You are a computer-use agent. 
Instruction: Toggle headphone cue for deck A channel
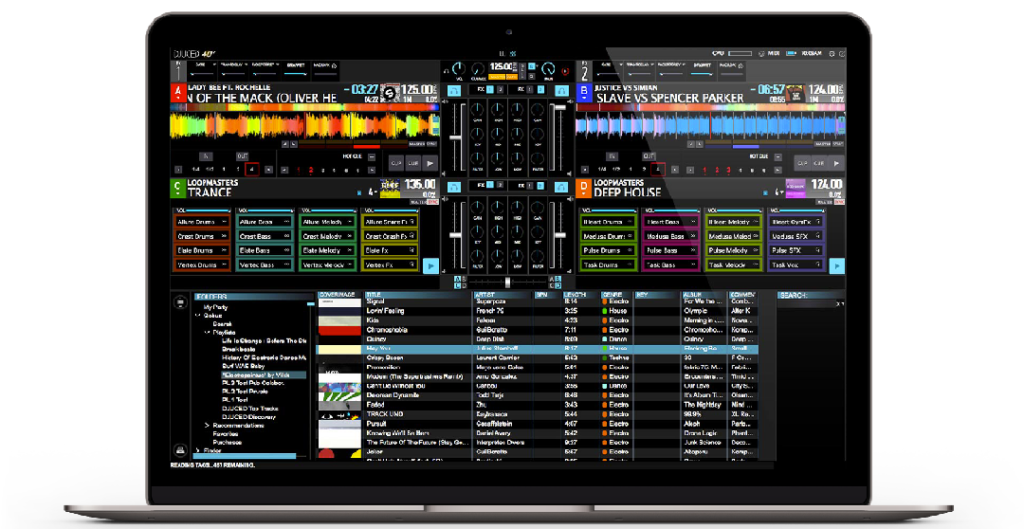pyautogui.click(x=455, y=90)
